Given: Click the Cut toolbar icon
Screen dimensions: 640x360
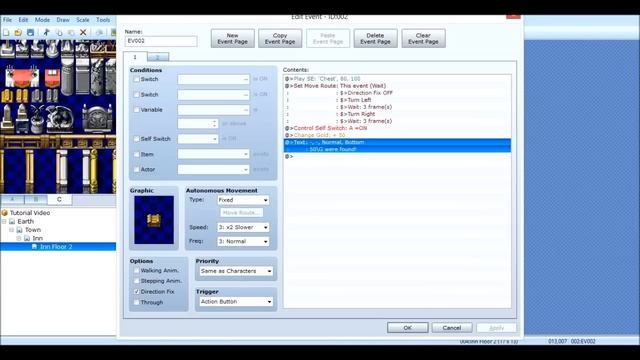Looking at the screenshot, I should (x=46, y=32).
